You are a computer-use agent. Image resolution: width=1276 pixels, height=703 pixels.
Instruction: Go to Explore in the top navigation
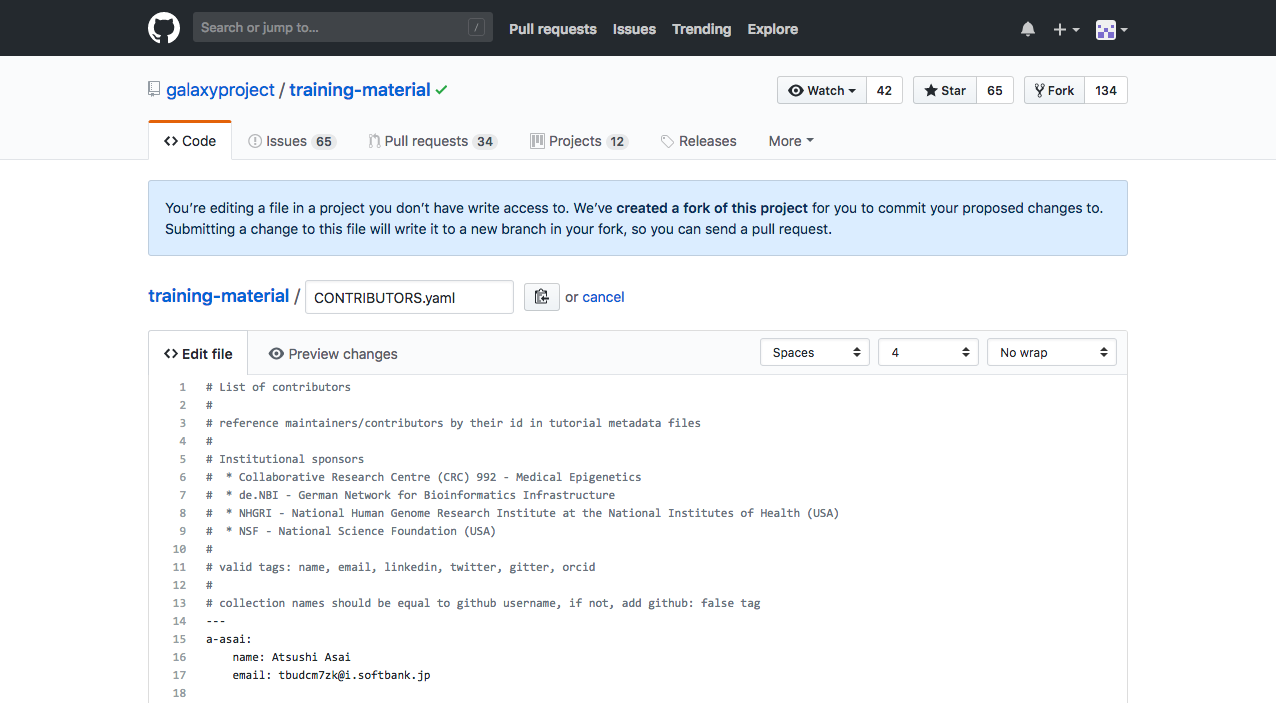click(773, 29)
